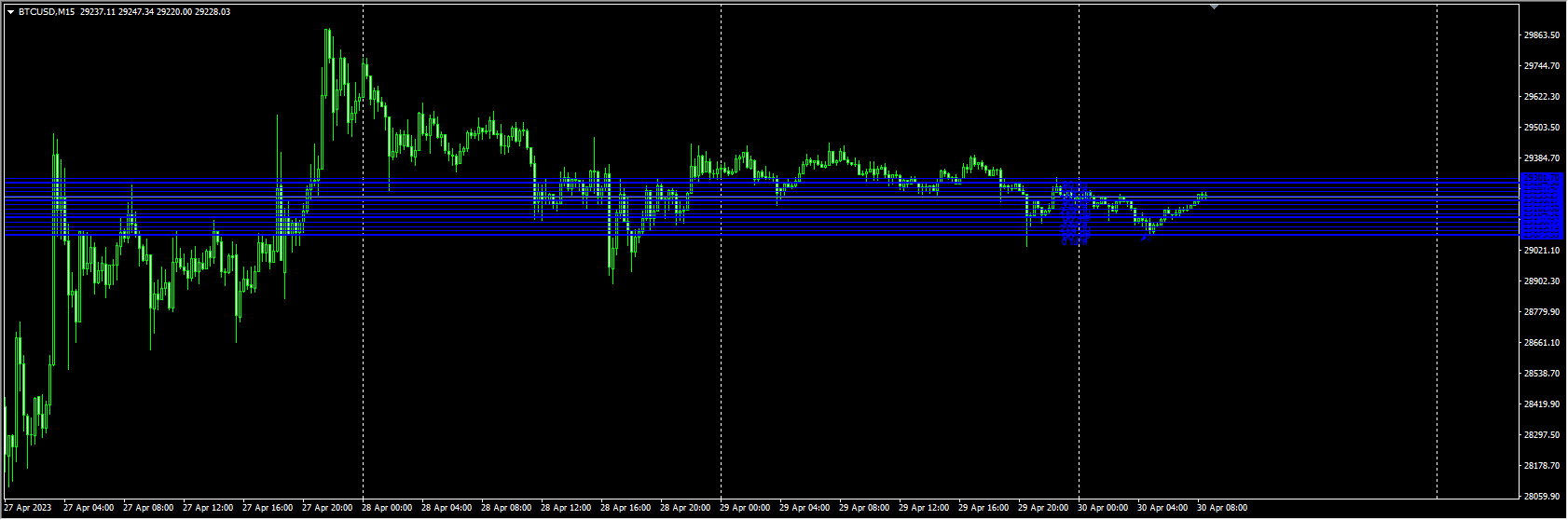Screen dimensions: 1568x520
Task: Click the 30 Apr 04:00 time label
Action: click(x=1162, y=508)
